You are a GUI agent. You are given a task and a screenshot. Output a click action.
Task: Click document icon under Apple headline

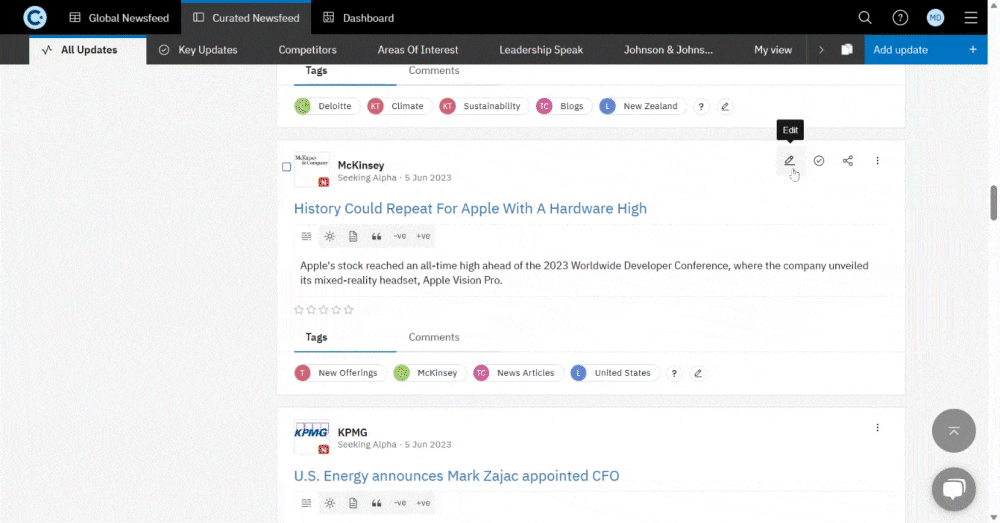tap(353, 236)
